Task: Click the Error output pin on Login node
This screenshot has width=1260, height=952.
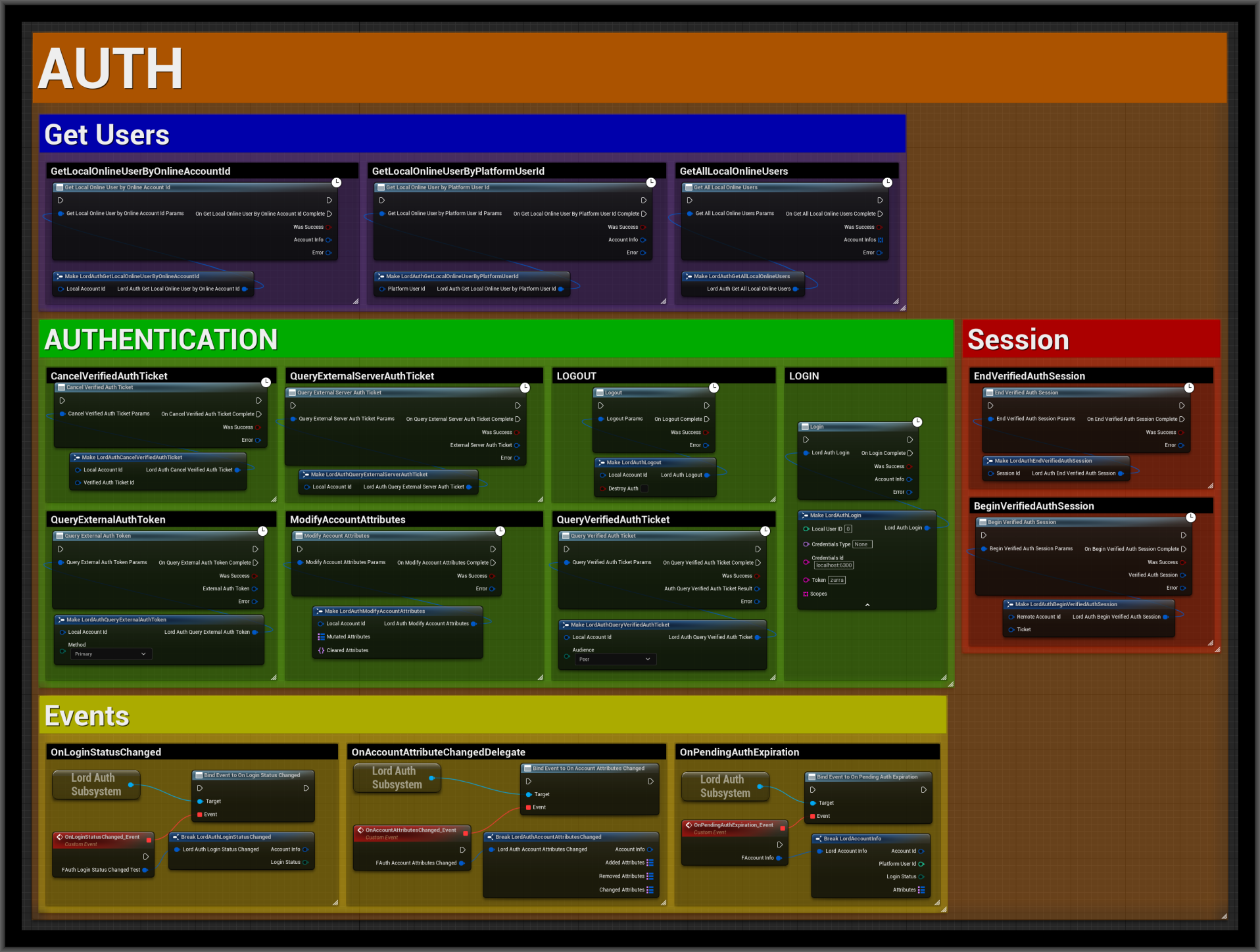Action: [x=909, y=492]
